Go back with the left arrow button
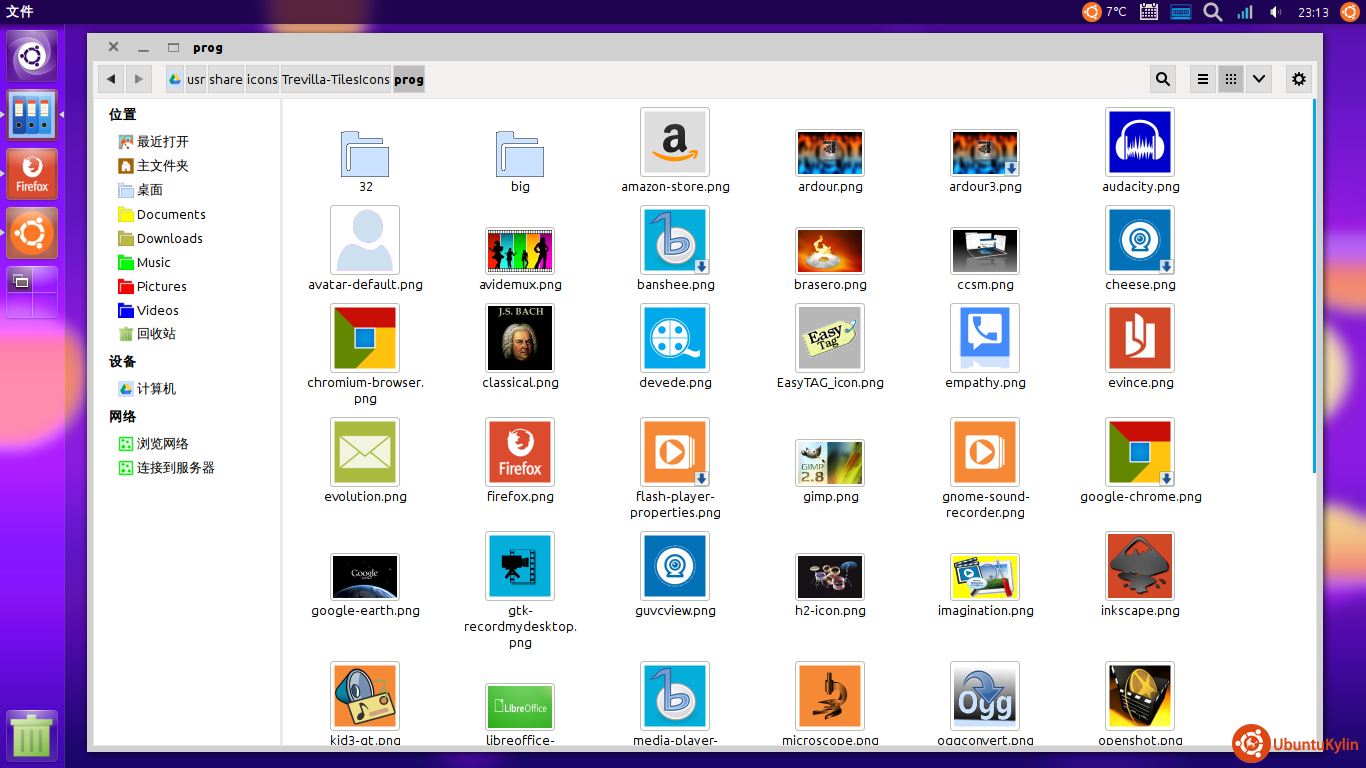Viewport: 1366px width, 768px height. click(x=111, y=79)
